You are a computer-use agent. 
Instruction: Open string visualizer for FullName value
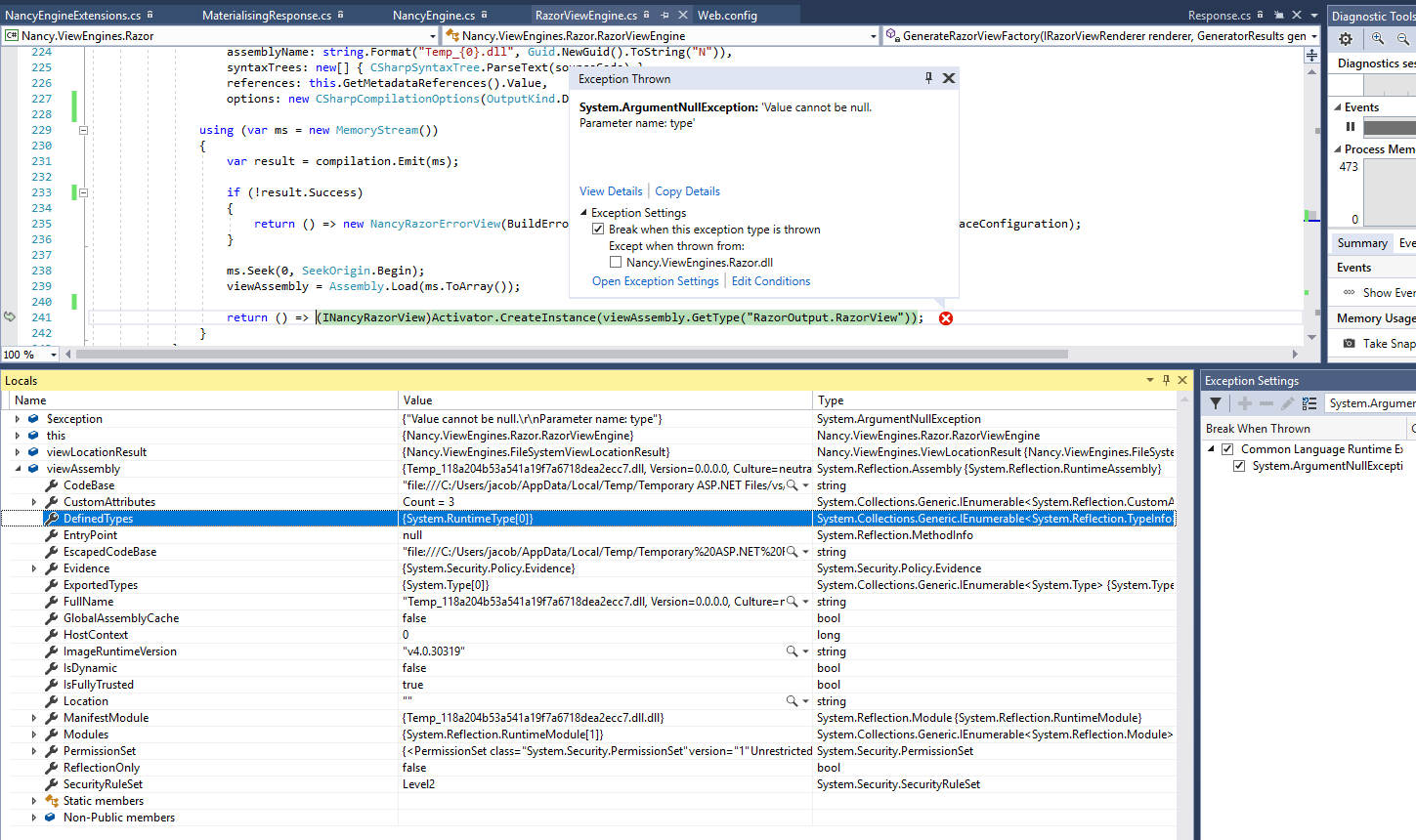[x=793, y=602]
